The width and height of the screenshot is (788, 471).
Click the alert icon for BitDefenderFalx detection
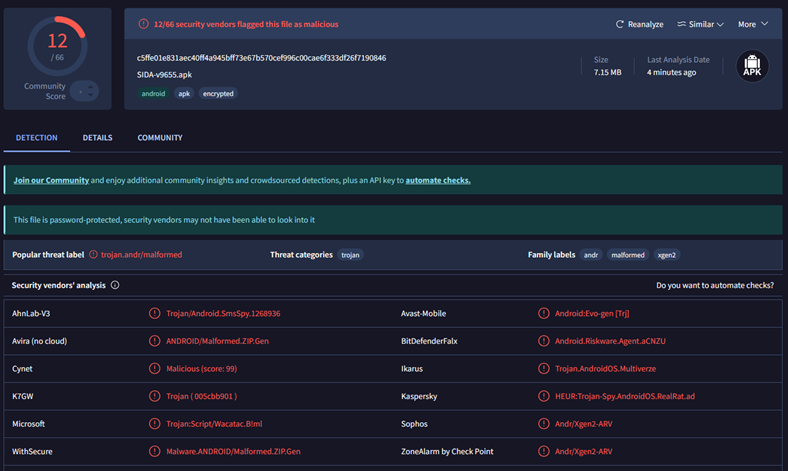coord(543,341)
